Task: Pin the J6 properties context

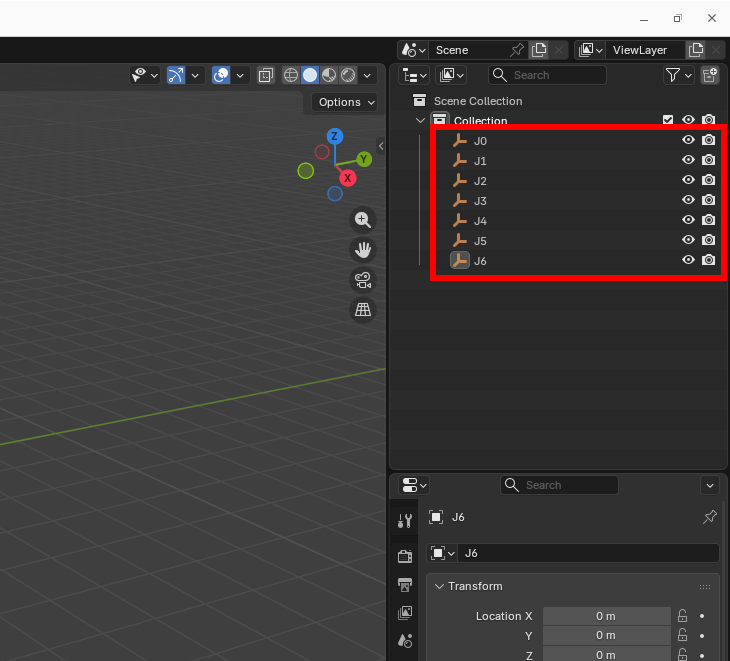Action: pyautogui.click(x=710, y=517)
